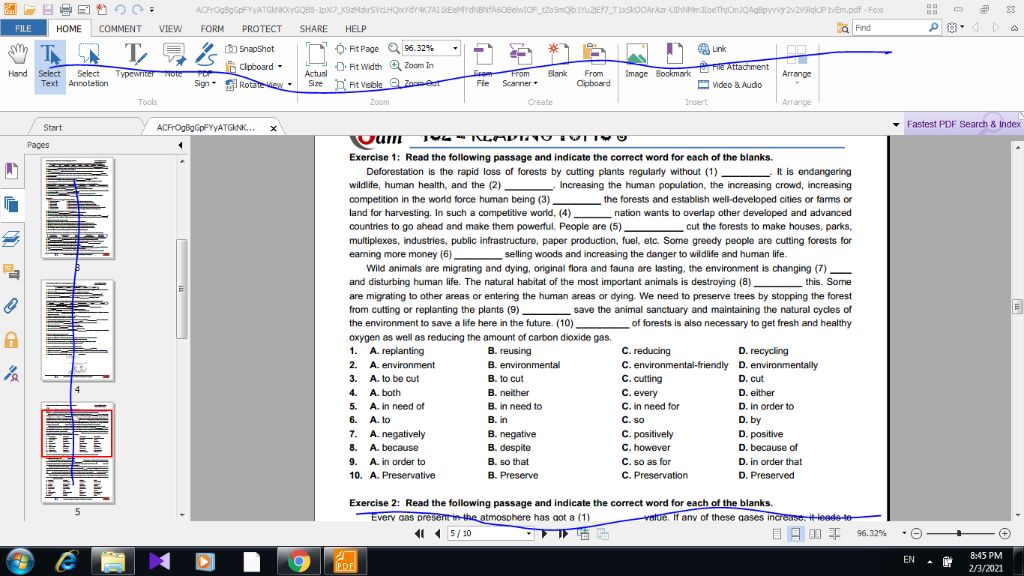
Task: Create a Blank PDF
Action: pyautogui.click(x=557, y=61)
